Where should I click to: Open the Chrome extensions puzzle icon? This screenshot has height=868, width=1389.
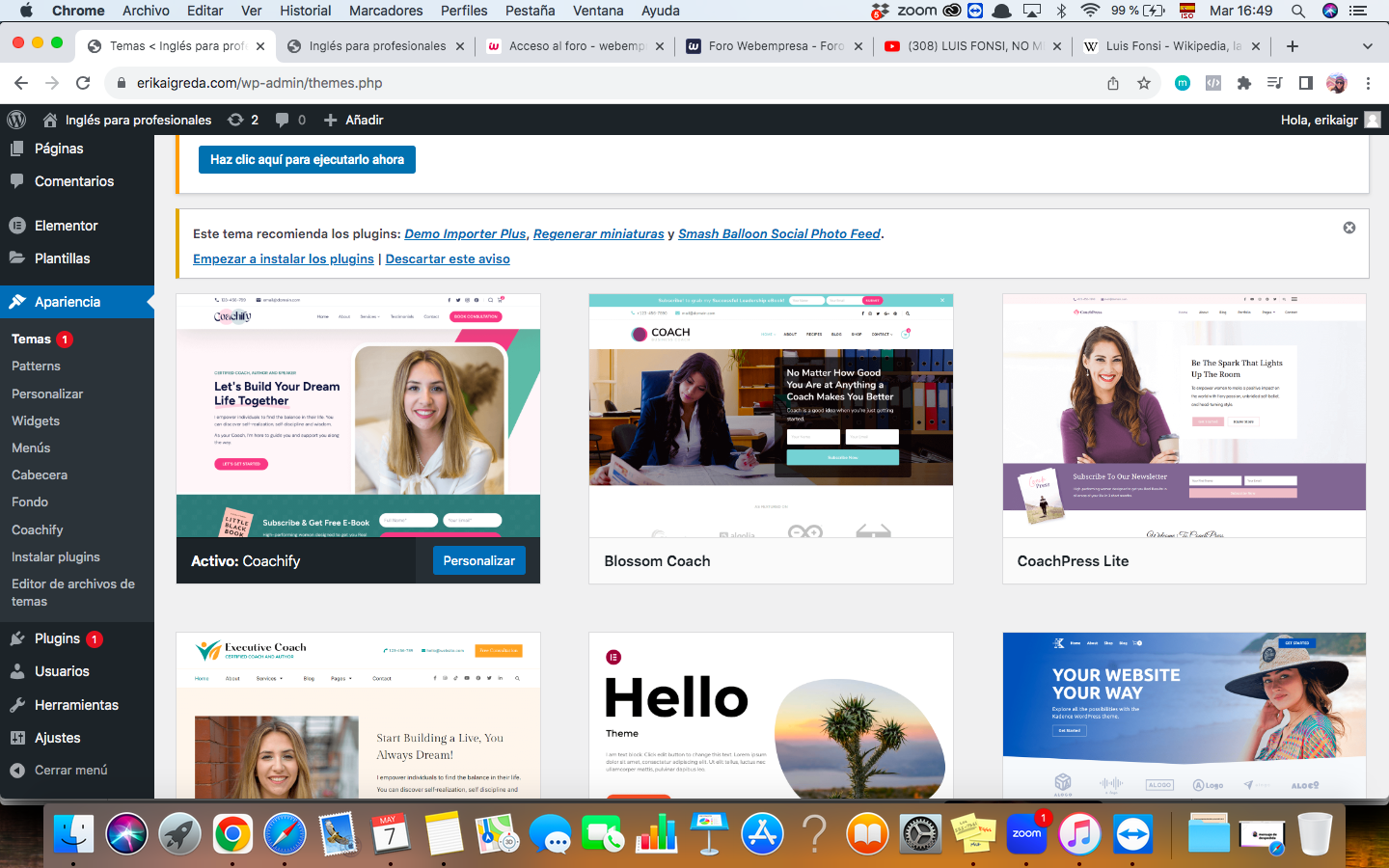pyautogui.click(x=1244, y=83)
